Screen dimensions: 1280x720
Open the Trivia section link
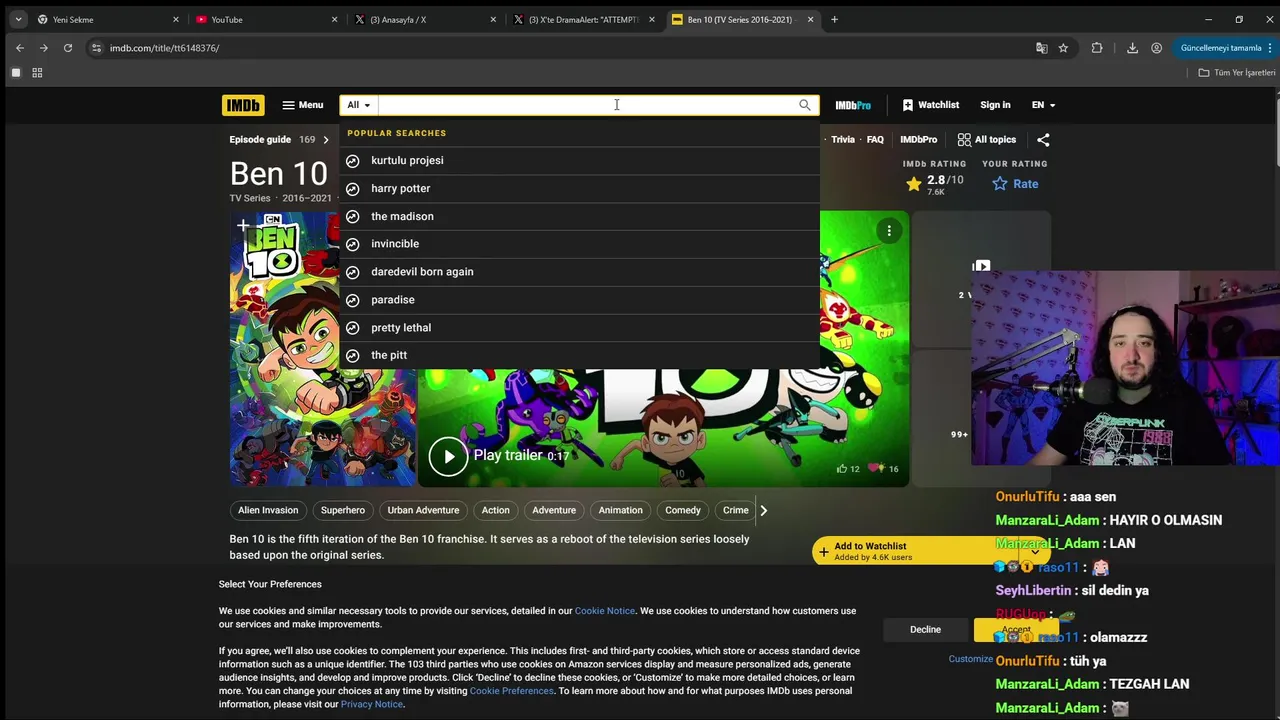tap(843, 140)
